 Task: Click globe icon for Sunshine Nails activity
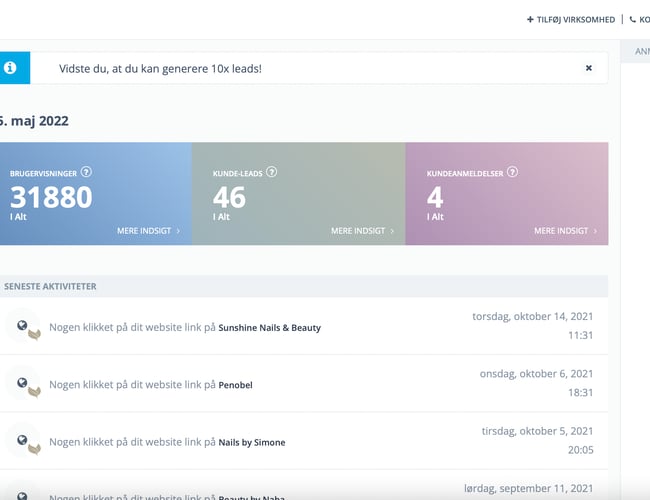point(22,326)
